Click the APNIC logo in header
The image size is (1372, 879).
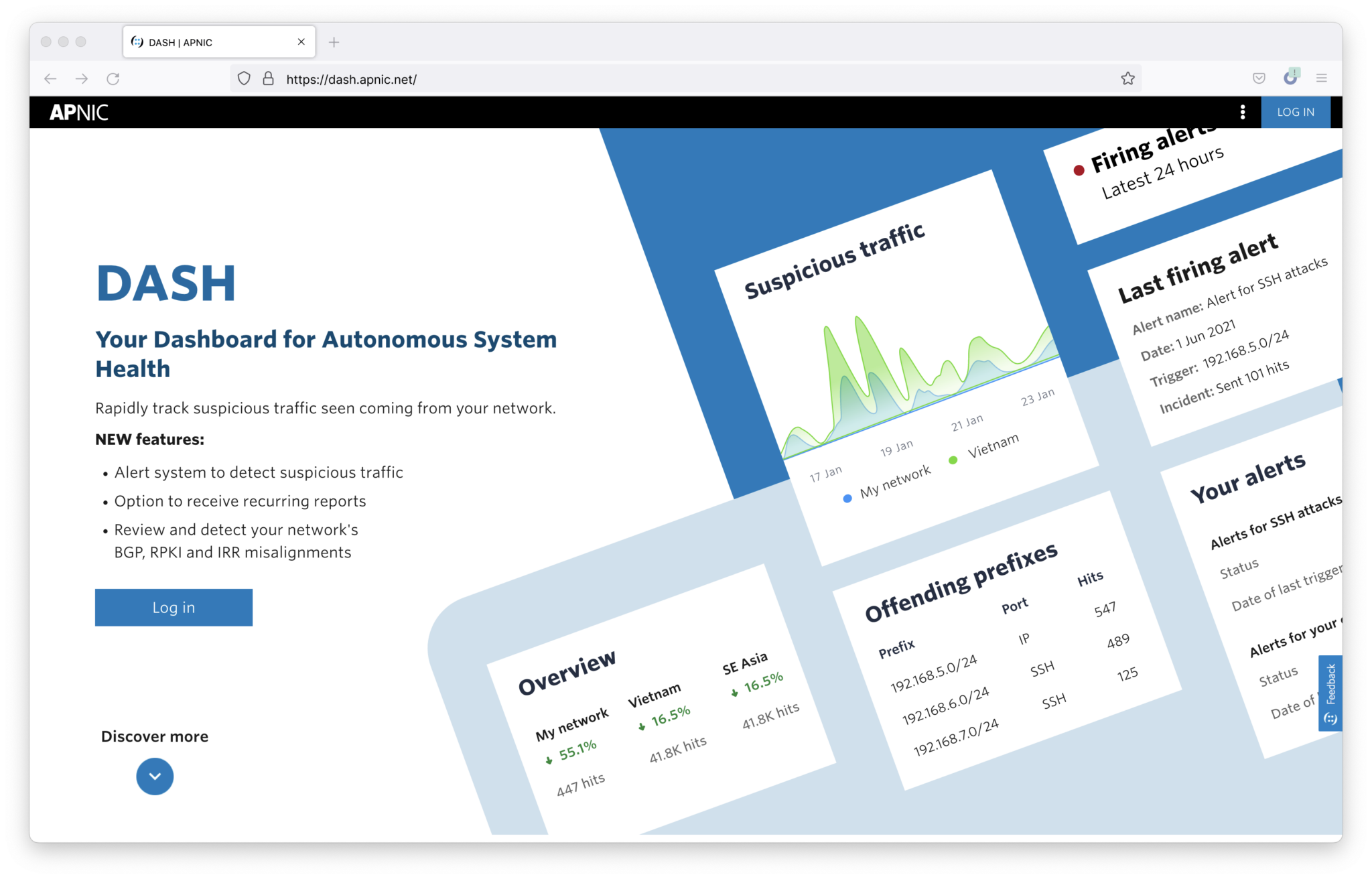point(78,112)
